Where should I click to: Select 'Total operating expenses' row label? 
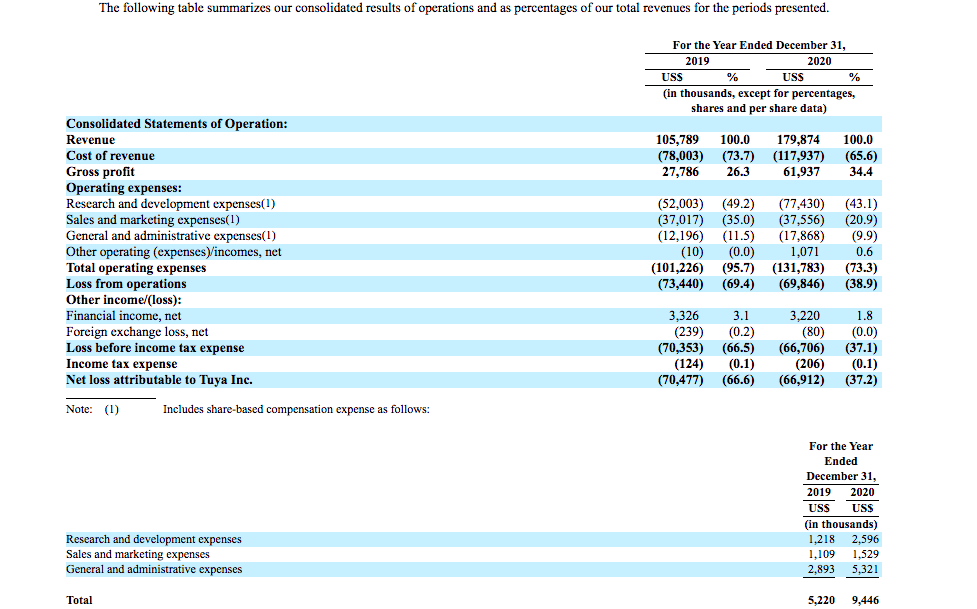coord(136,268)
